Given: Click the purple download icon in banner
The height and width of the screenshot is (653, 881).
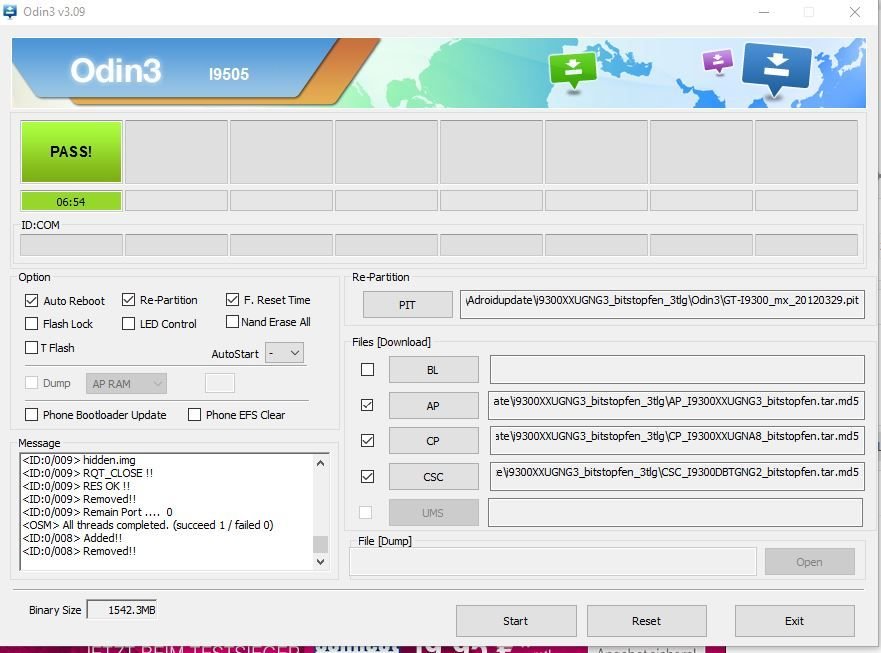Looking at the screenshot, I should coord(717,61).
